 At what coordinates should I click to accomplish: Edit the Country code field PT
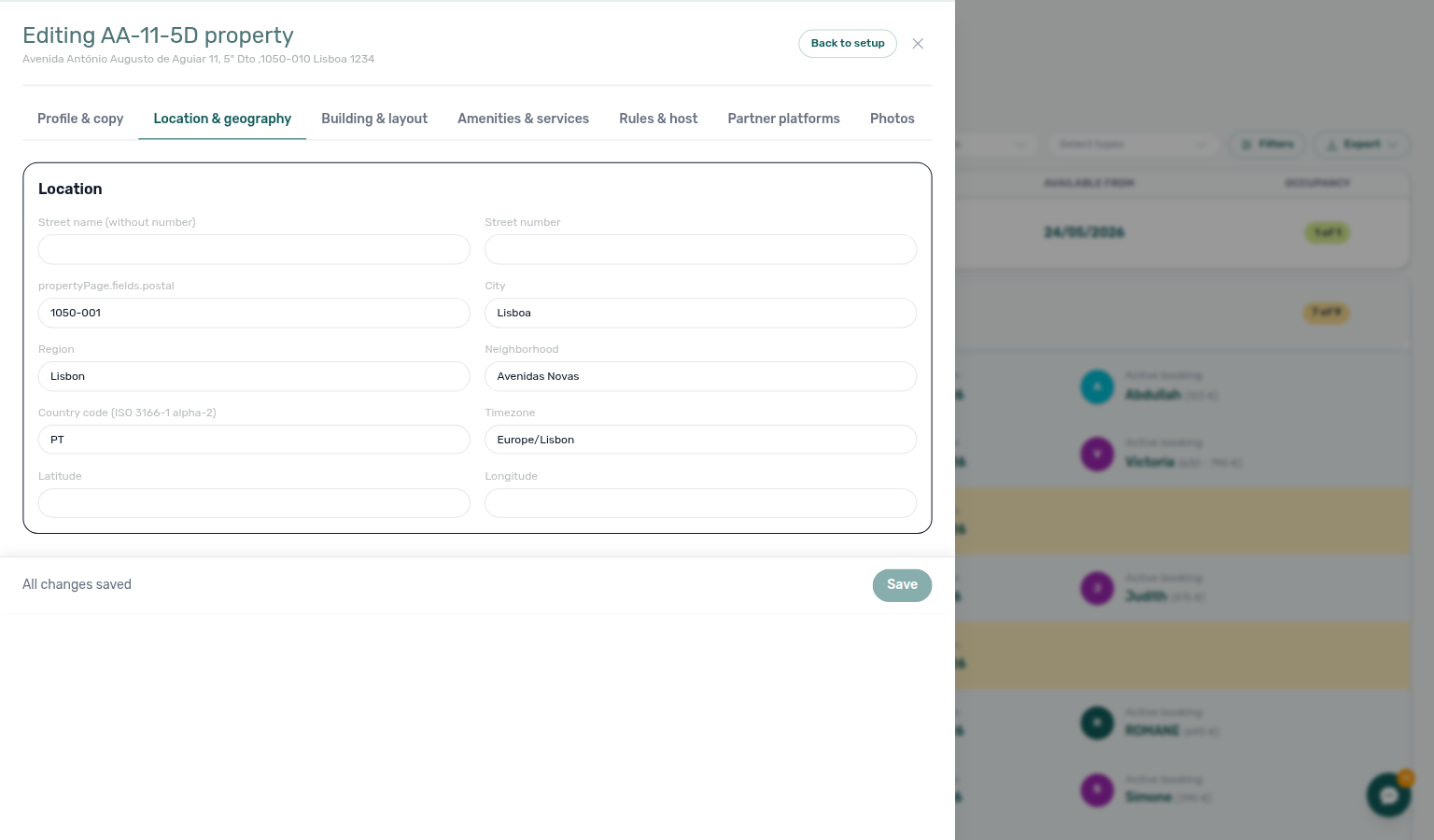coord(254,440)
